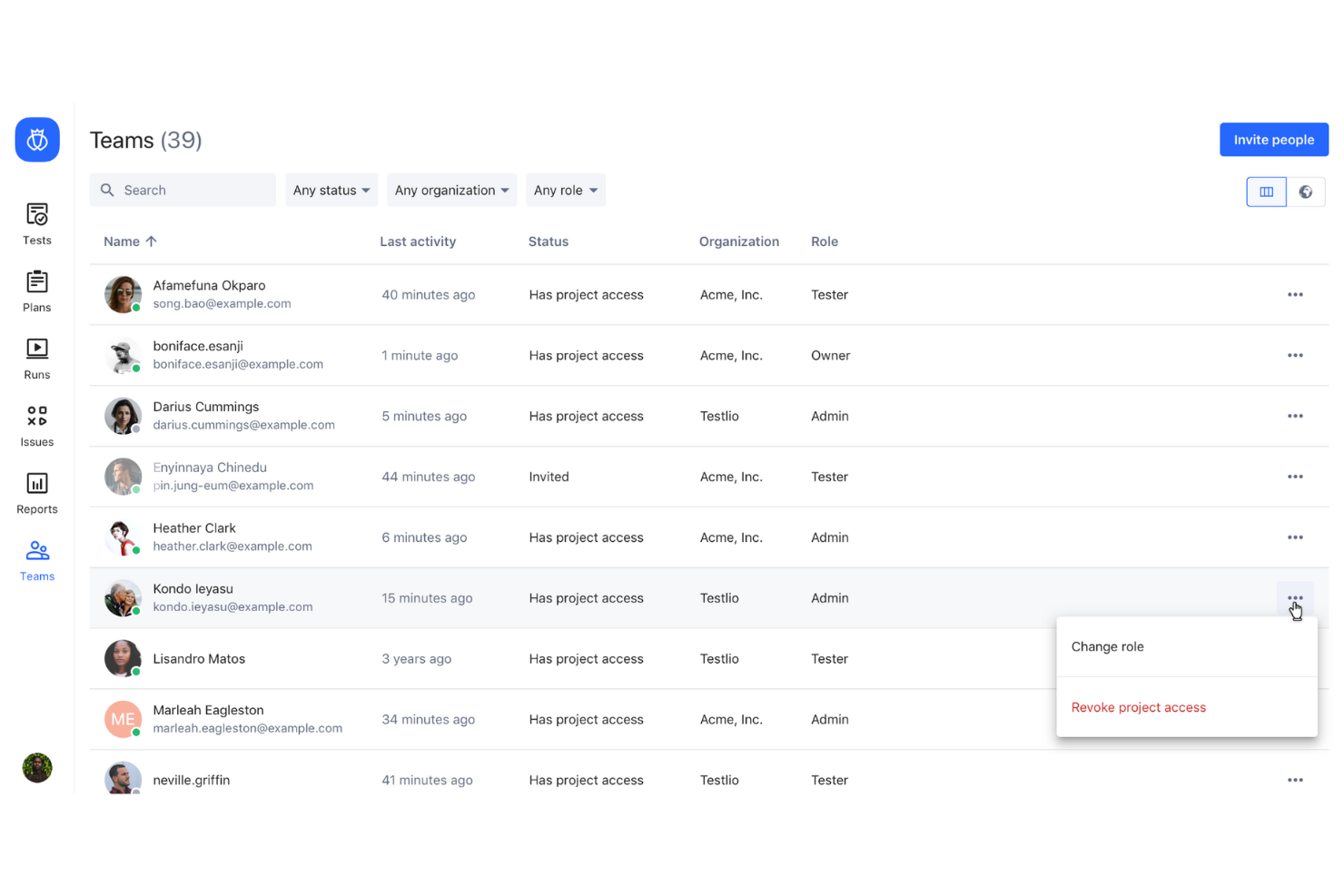The image size is (1344, 896).
Task: Switch to world map view
Action: [1306, 192]
